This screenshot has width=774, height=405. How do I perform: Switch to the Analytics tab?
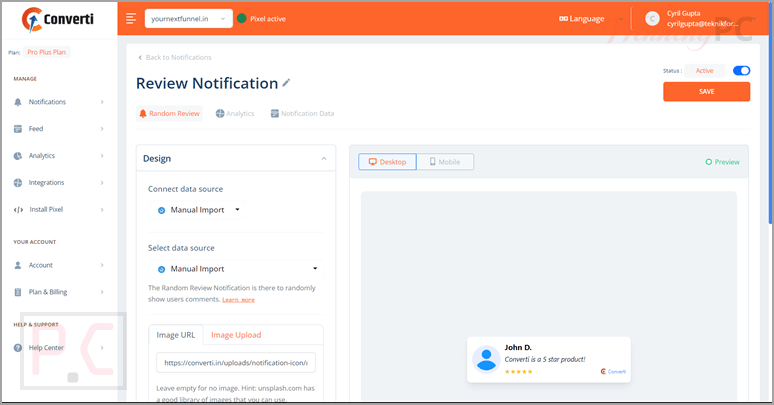tap(235, 114)
